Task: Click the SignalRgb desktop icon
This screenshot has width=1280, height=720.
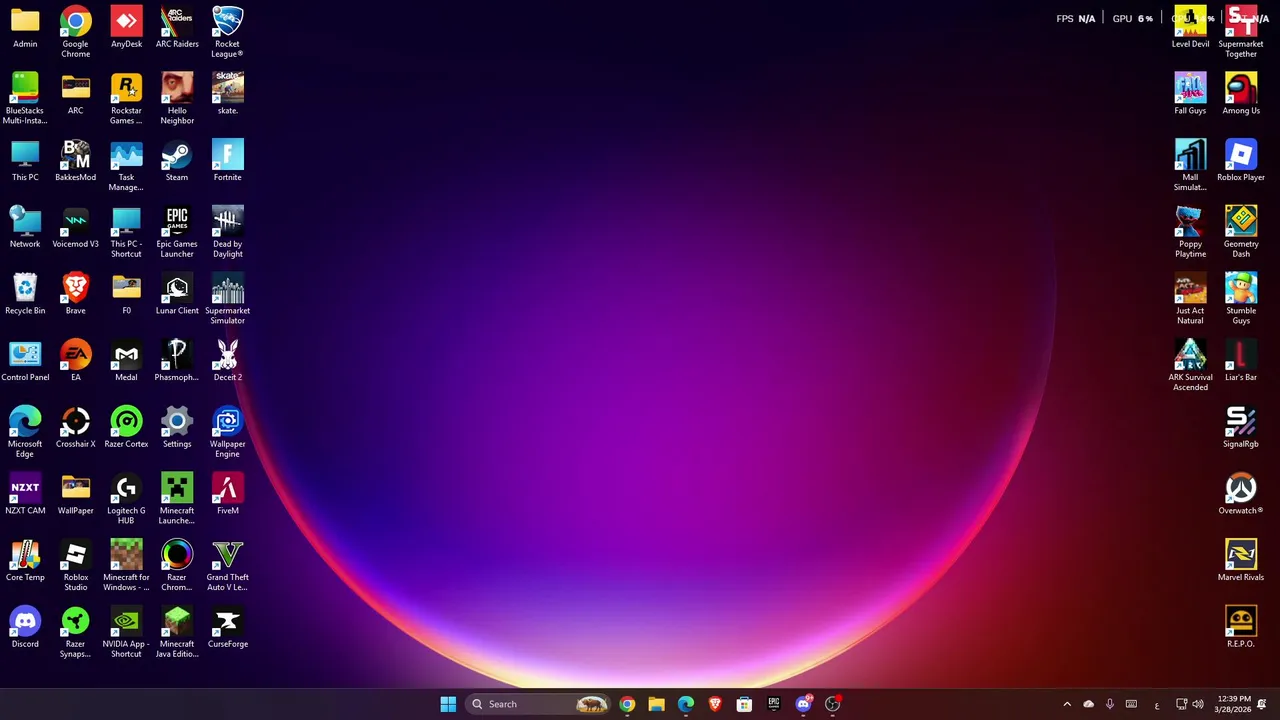Action: click(1241, 421)
